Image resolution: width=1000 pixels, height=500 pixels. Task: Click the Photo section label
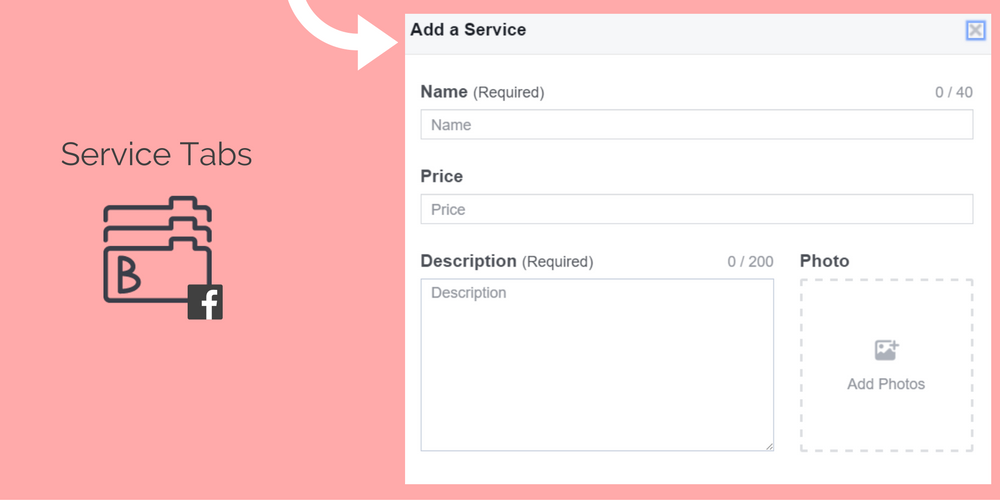[x=825, y=261]
